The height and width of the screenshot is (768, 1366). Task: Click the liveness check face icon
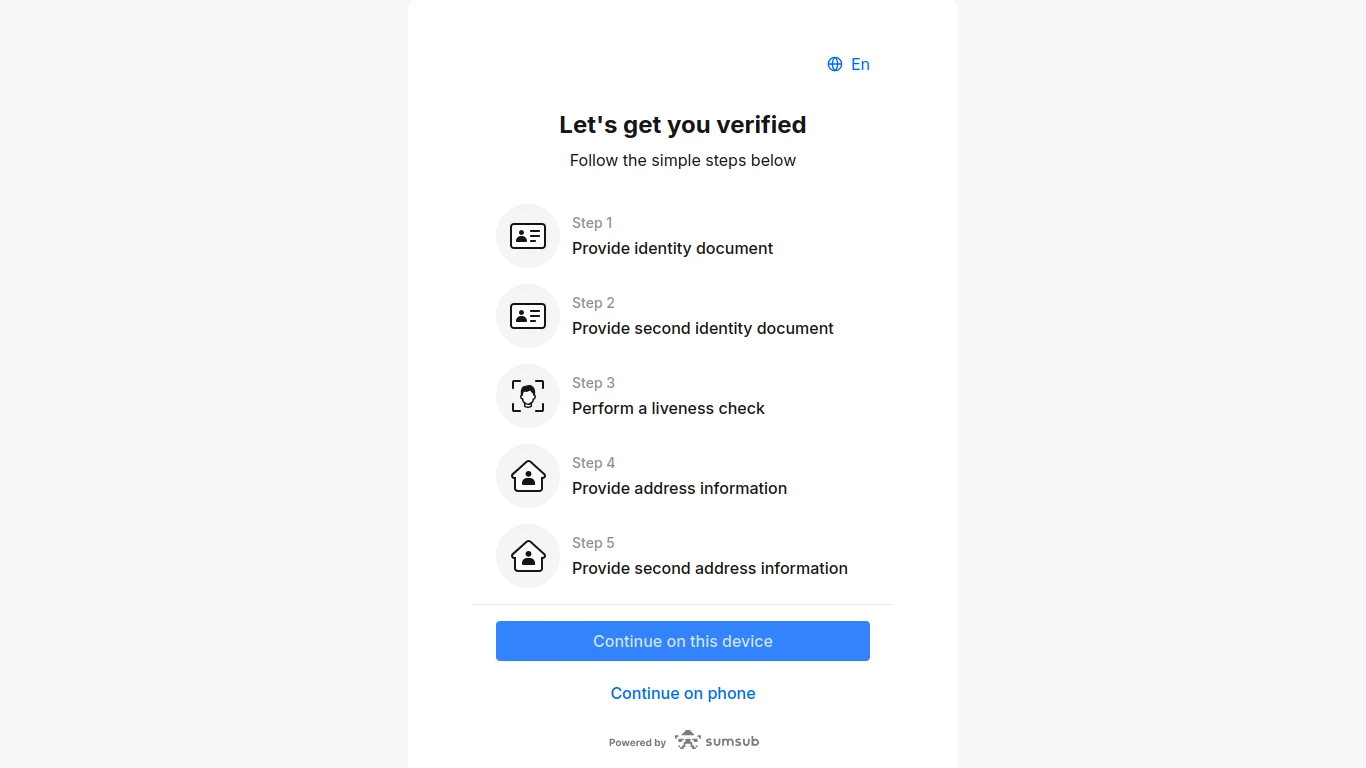528,396
